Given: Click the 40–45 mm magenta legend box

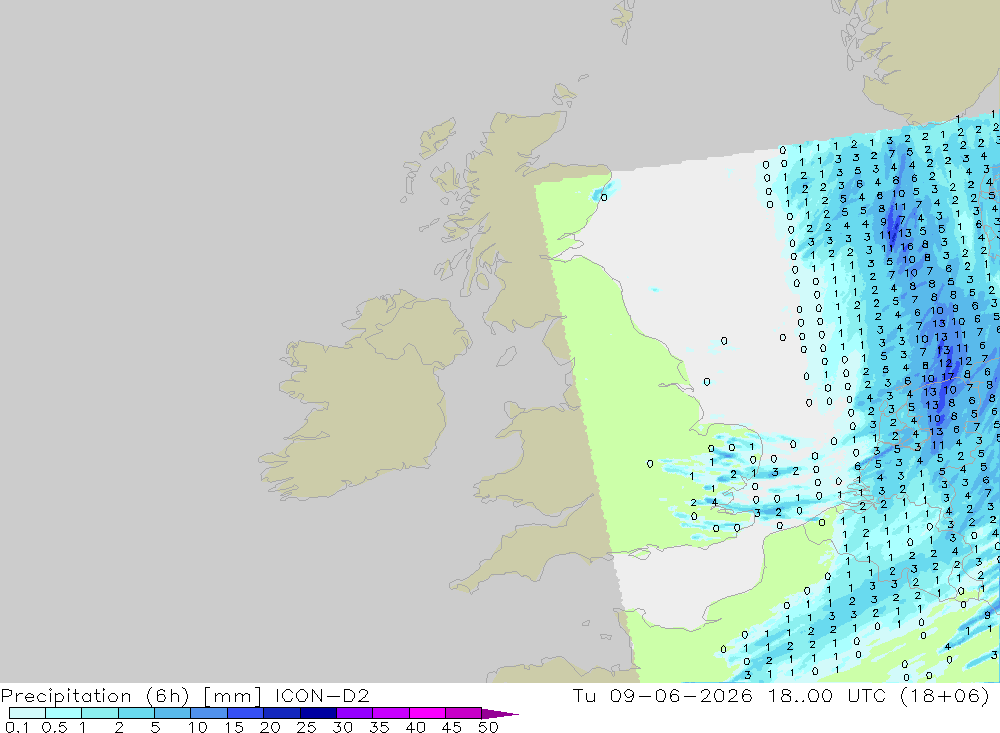Looking at the screenshot, I should [427, 713].
